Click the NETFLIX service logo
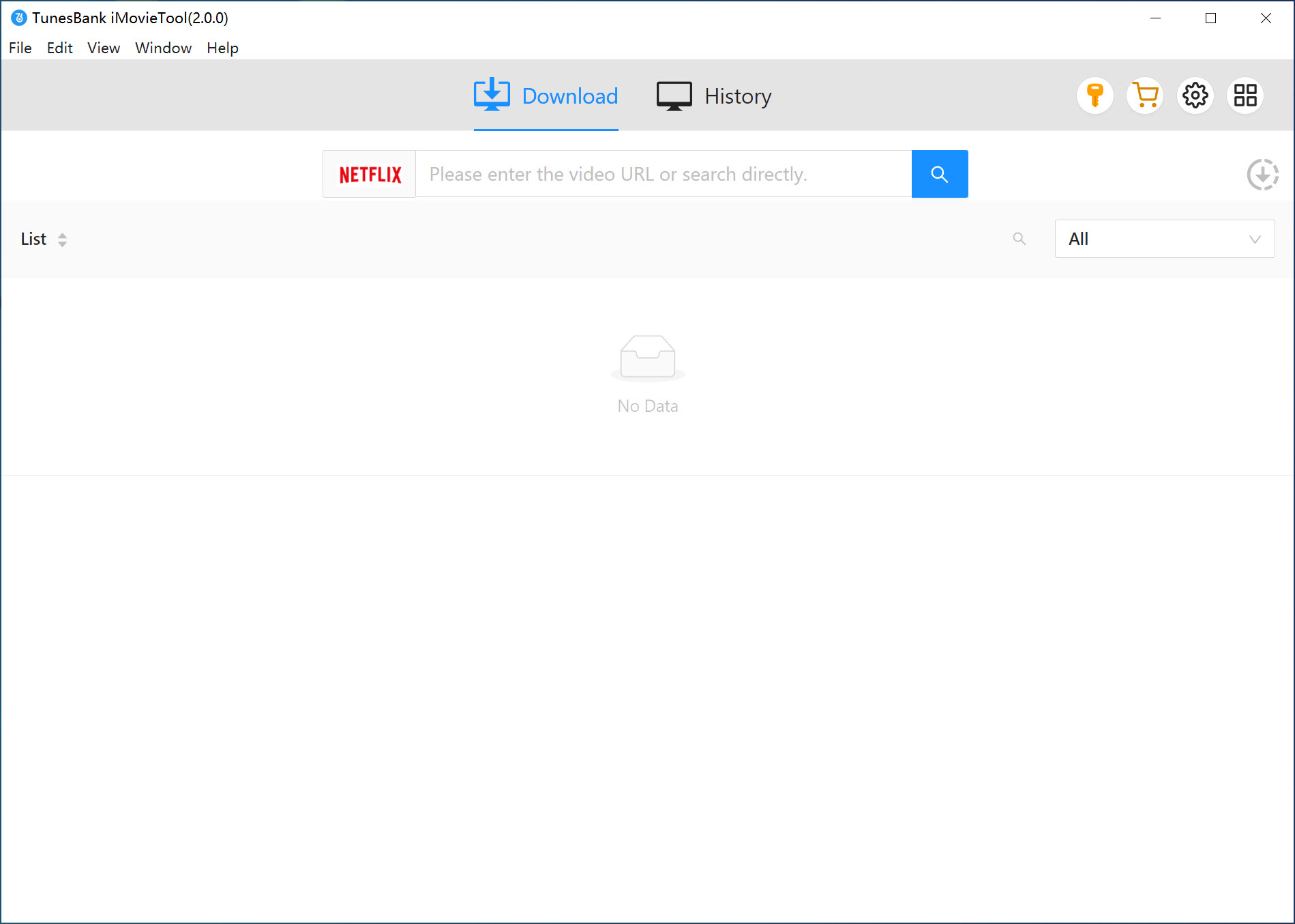This screenshot has height=924, width=1295. pyautogui.click(x=370, y=175)
